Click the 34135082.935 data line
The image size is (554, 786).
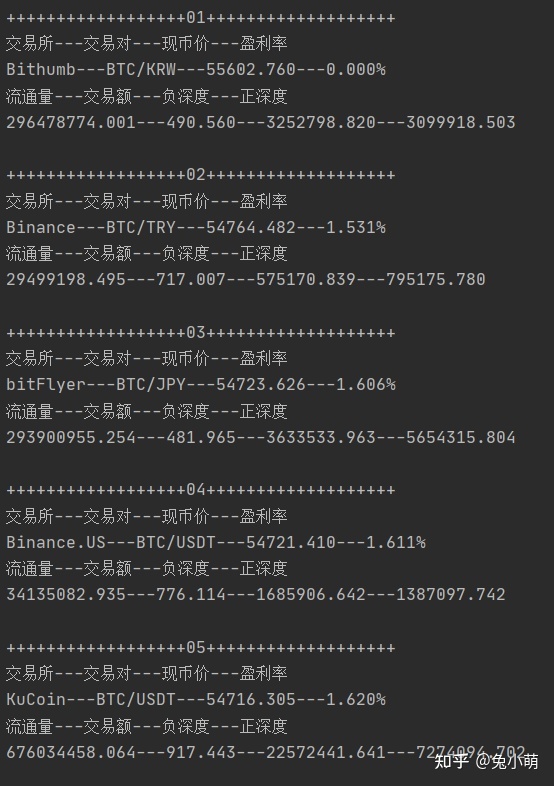pos(256,594)
